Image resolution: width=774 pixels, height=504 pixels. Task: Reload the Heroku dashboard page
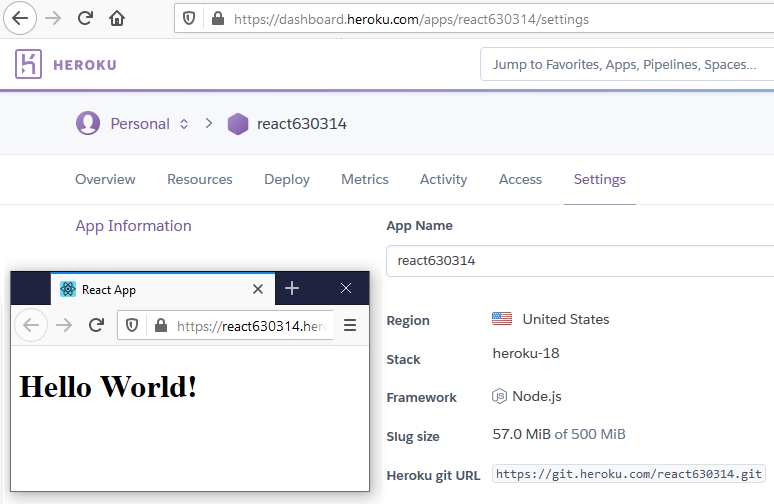pyautogui.click(x=85, y=18)
